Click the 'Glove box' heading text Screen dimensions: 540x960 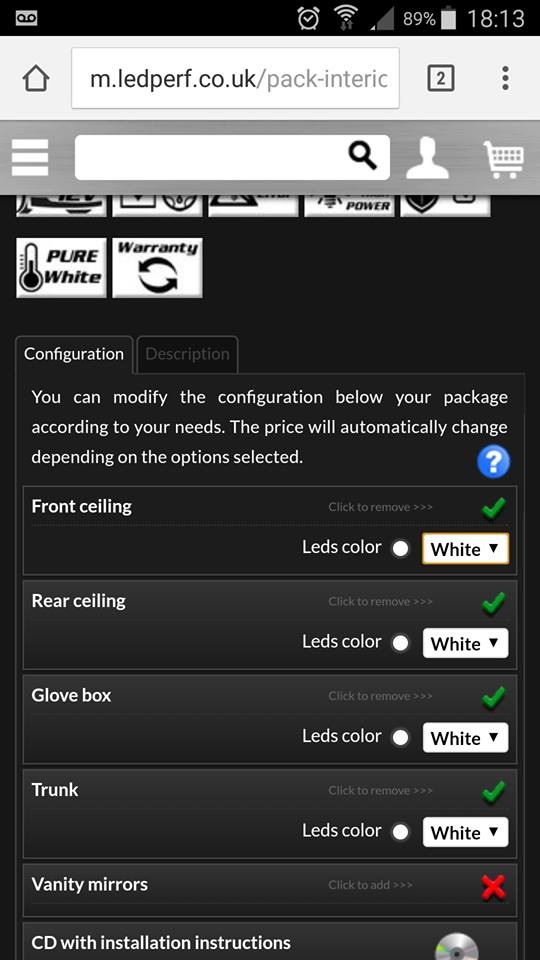71,696
